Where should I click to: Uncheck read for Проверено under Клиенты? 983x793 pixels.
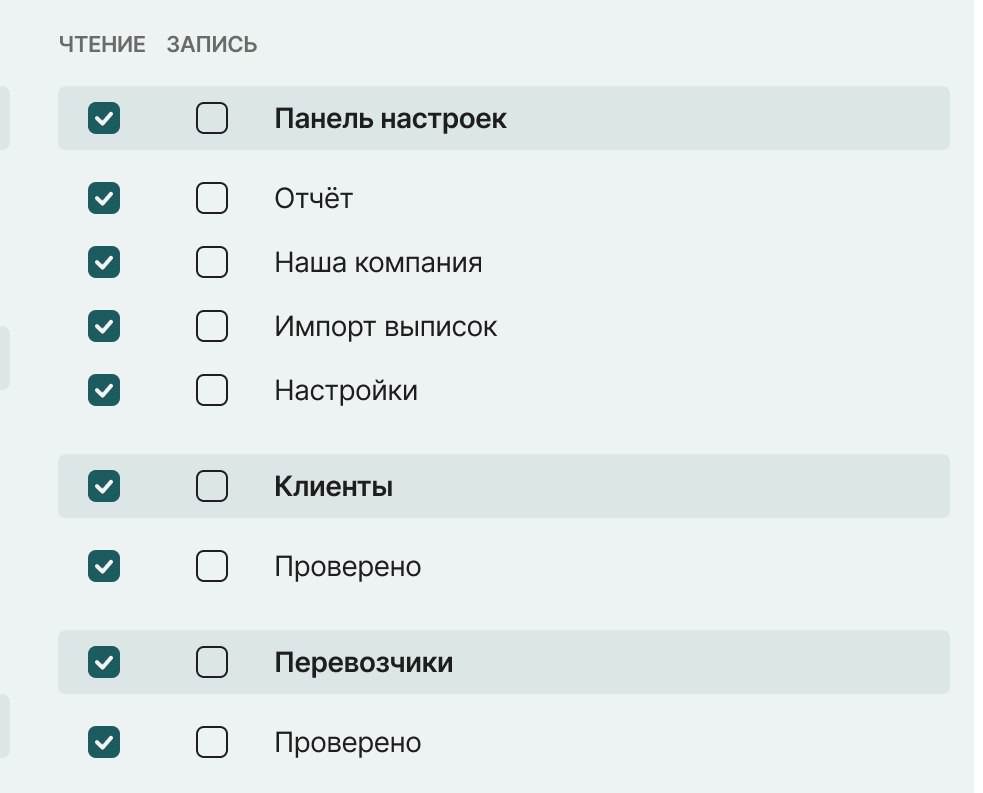point(104,567)
